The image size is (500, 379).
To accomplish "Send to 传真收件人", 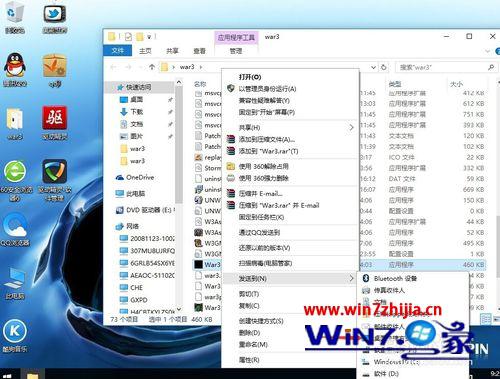I will tap(389, 291).
